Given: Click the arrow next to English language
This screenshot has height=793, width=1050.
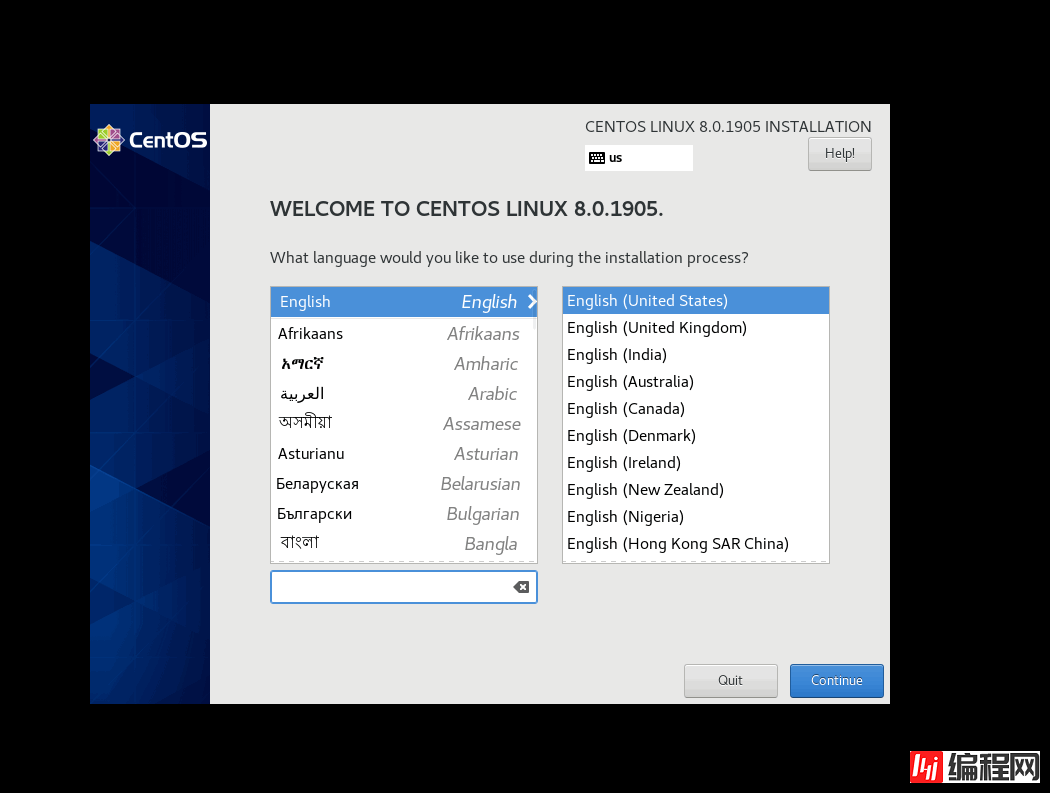Looking at the screenshot, I should click(x=532, y=302).
